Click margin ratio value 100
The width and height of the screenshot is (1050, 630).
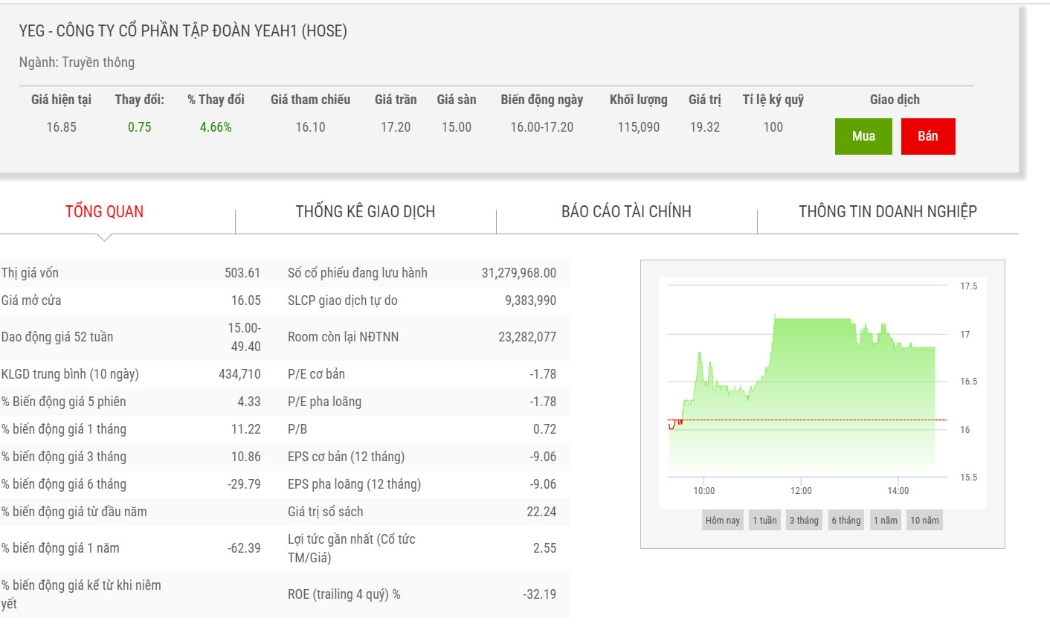773,127
